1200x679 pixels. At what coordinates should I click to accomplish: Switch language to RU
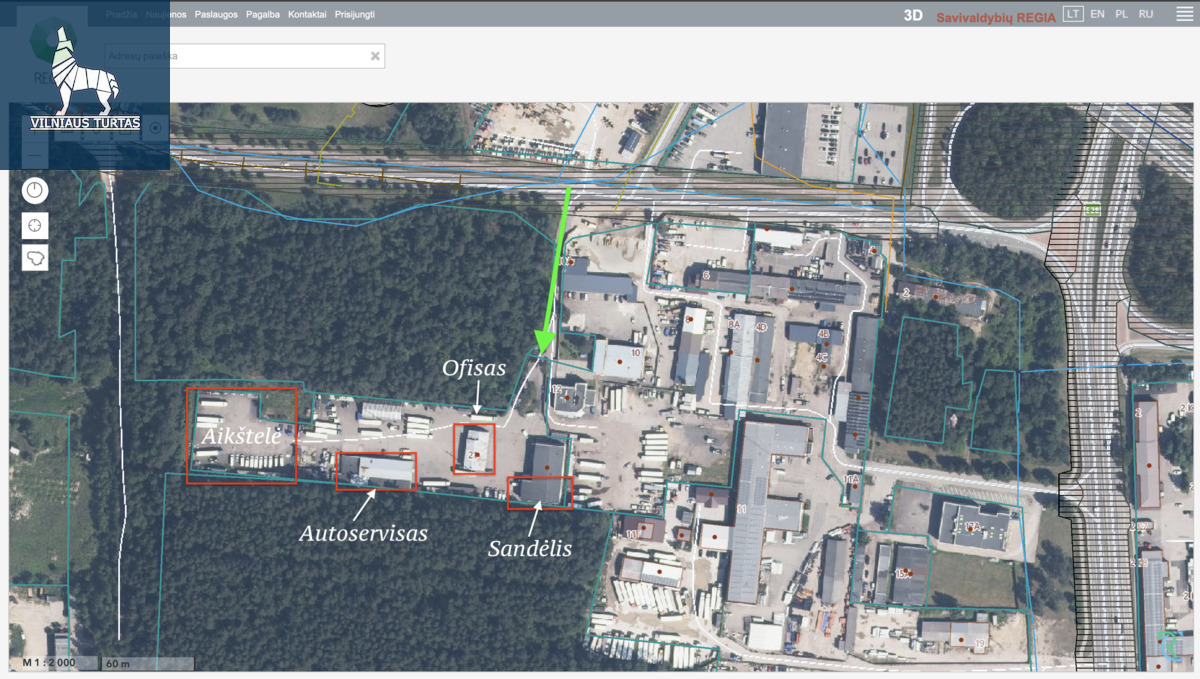pyautogui.click(x=1146, y=14)
